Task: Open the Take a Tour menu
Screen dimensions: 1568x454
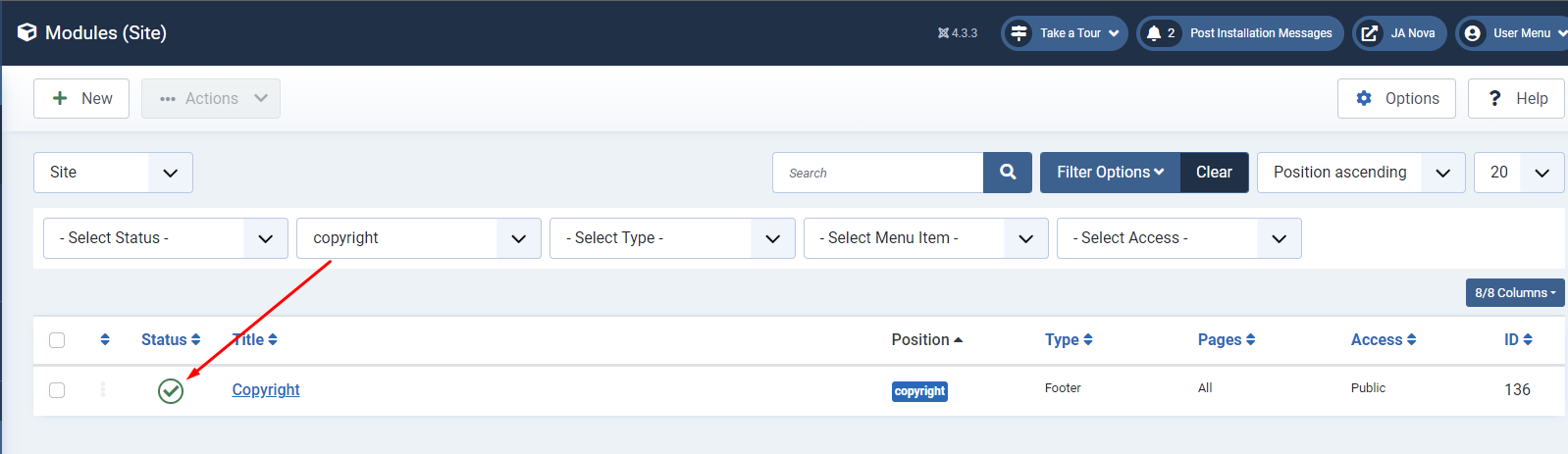Action: click(1065, 33)
